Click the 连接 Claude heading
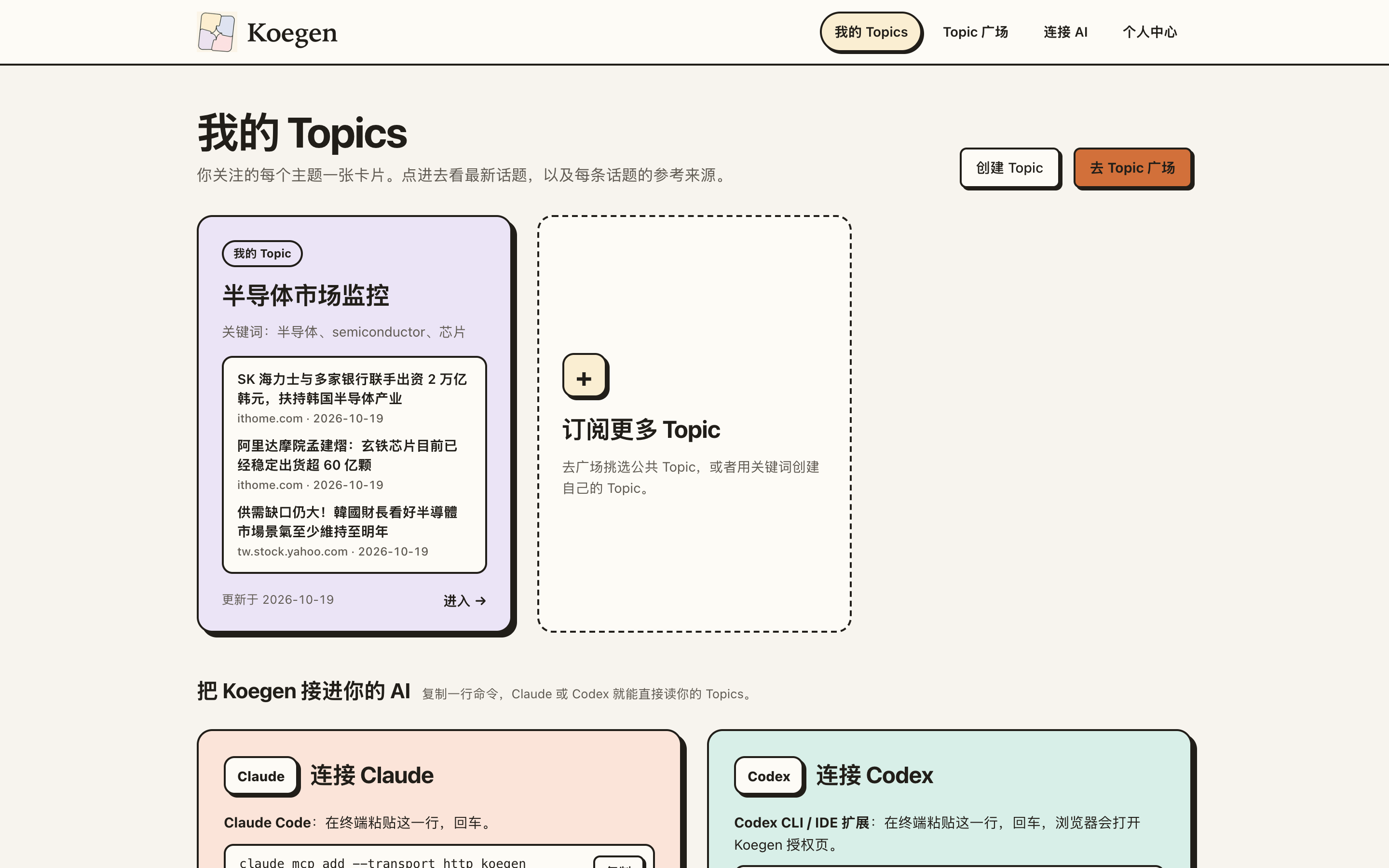Viewport: 1389px width, 868px height. [x=372, y=775]
